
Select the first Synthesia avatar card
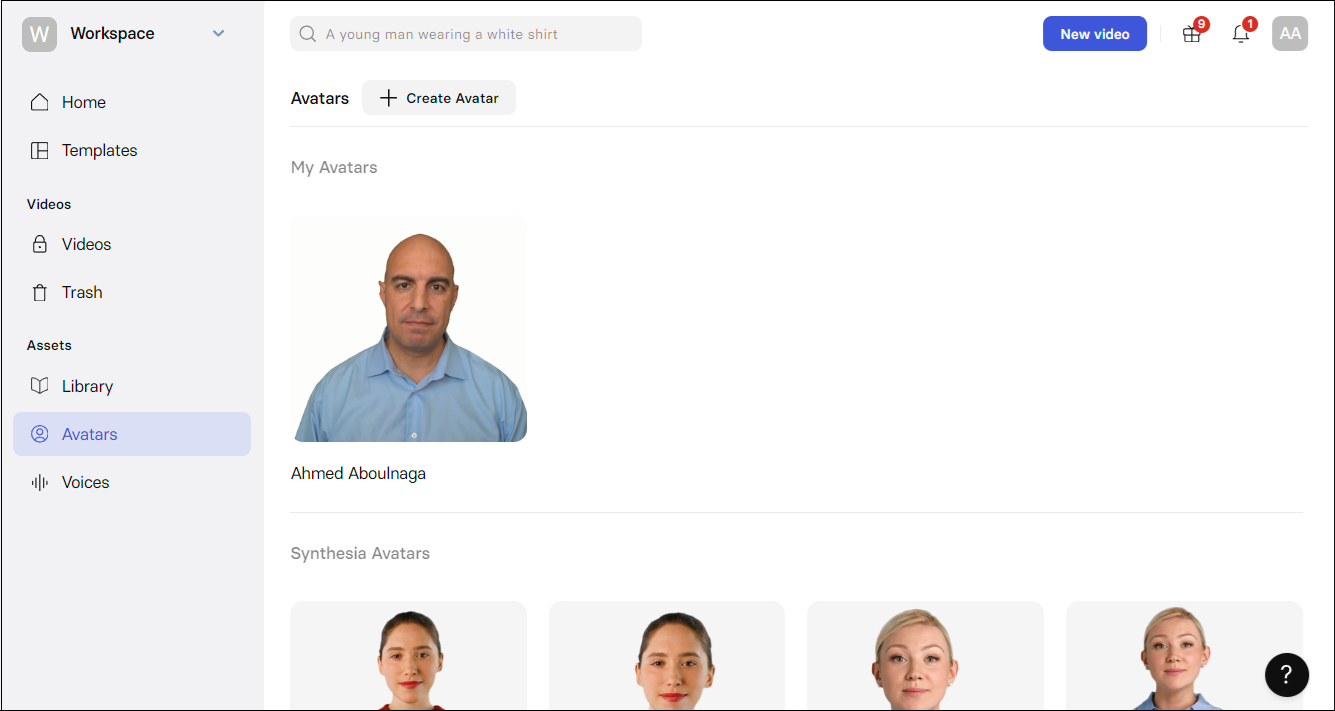pos(408,655)
